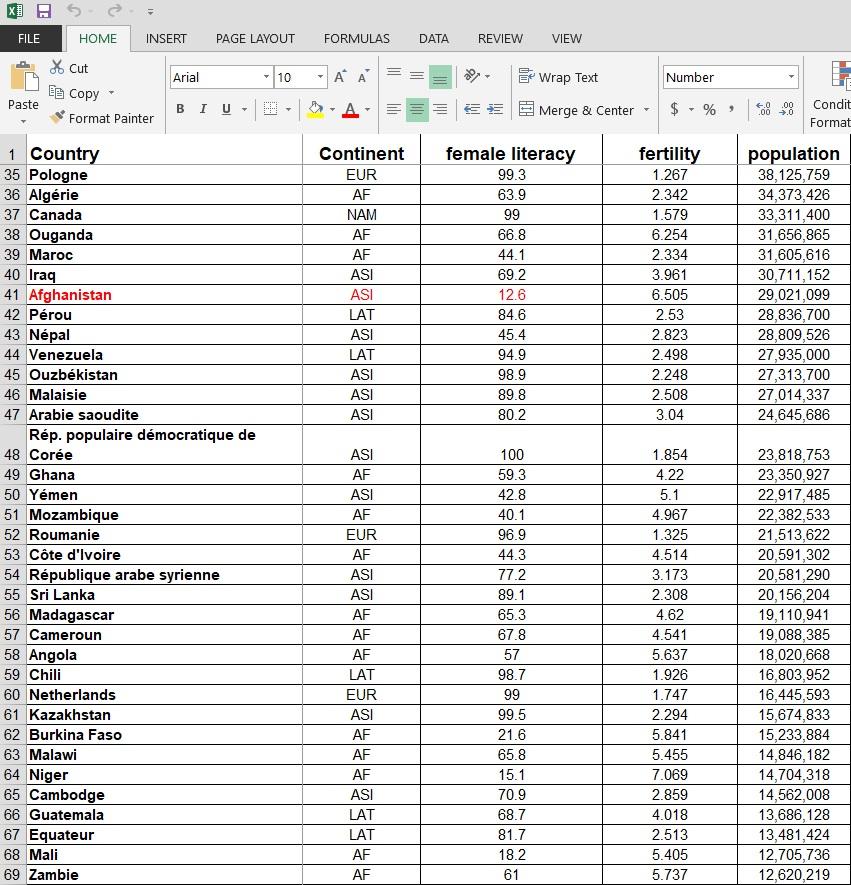The height and width of the screenshot is (885, 851).
Task: Increase decimal places using the decimal icon
Action: pos(762,109)
